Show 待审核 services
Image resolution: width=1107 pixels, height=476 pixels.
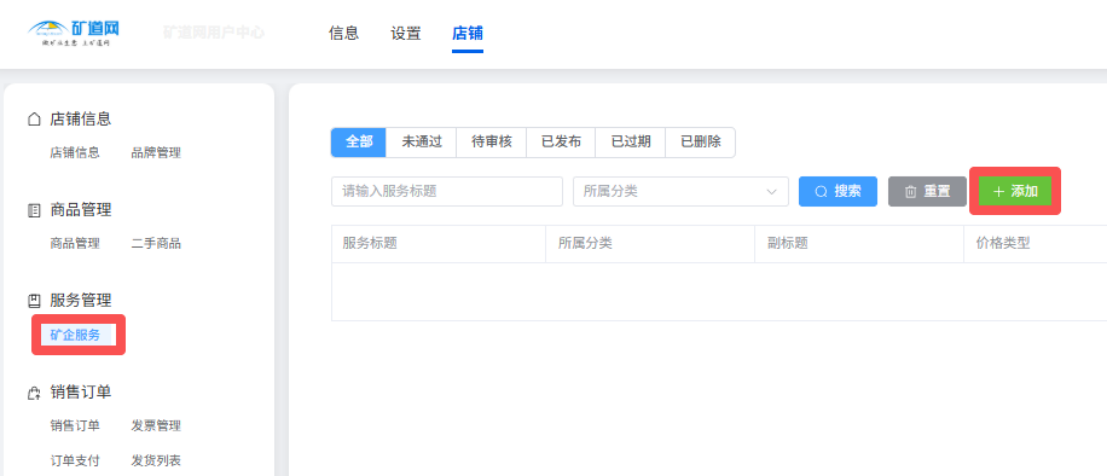click(491, 142)
